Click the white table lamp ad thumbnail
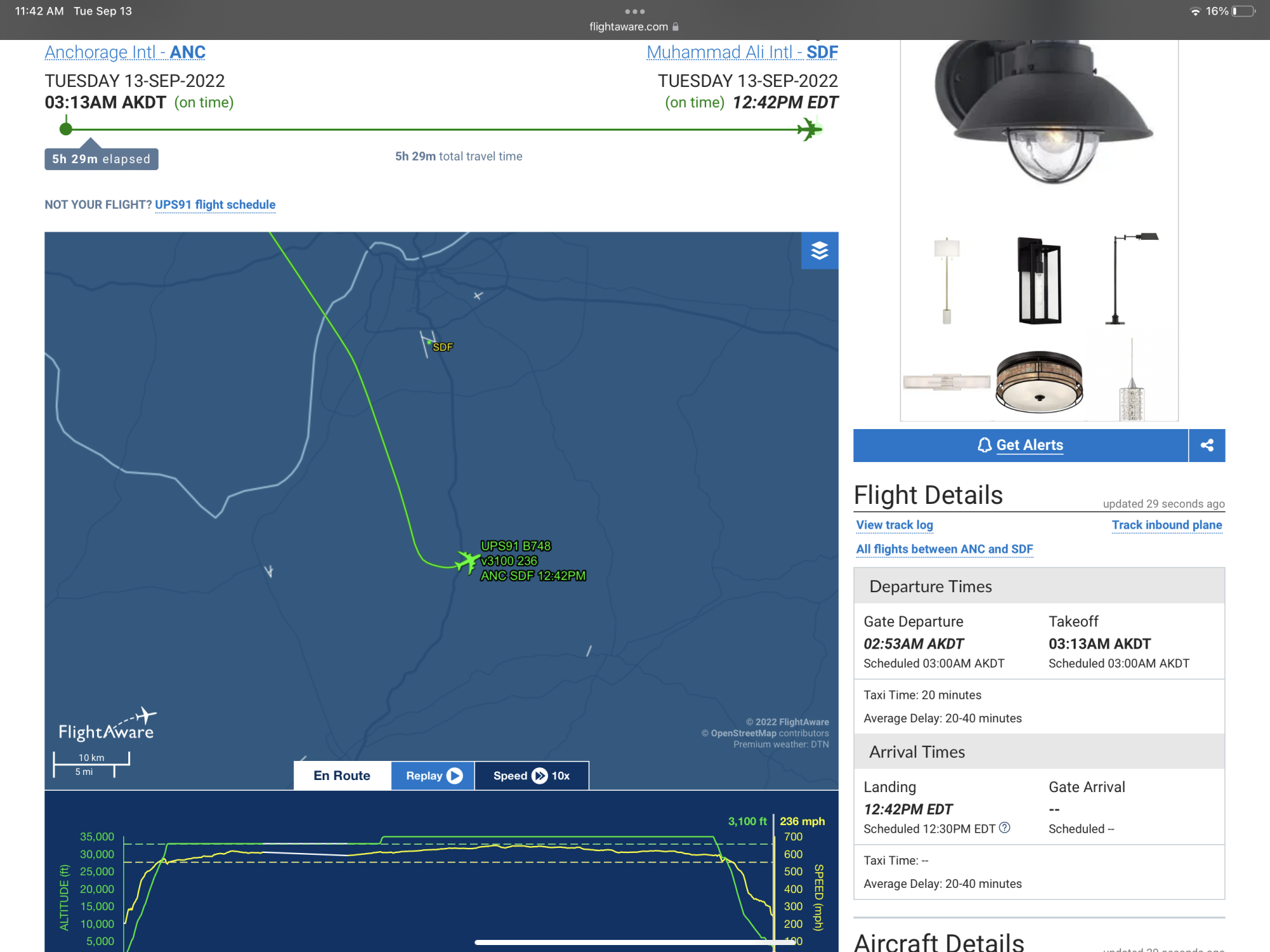This screenshot has height=952, width=1270. (947, 281)
